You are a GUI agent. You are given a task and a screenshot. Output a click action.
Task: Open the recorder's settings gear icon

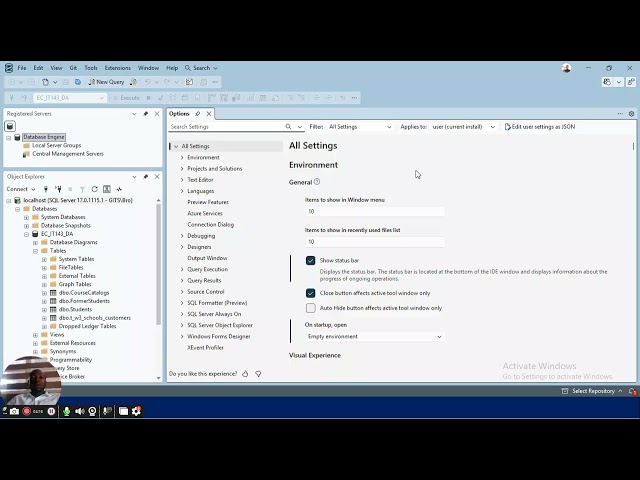coord(136,411)
